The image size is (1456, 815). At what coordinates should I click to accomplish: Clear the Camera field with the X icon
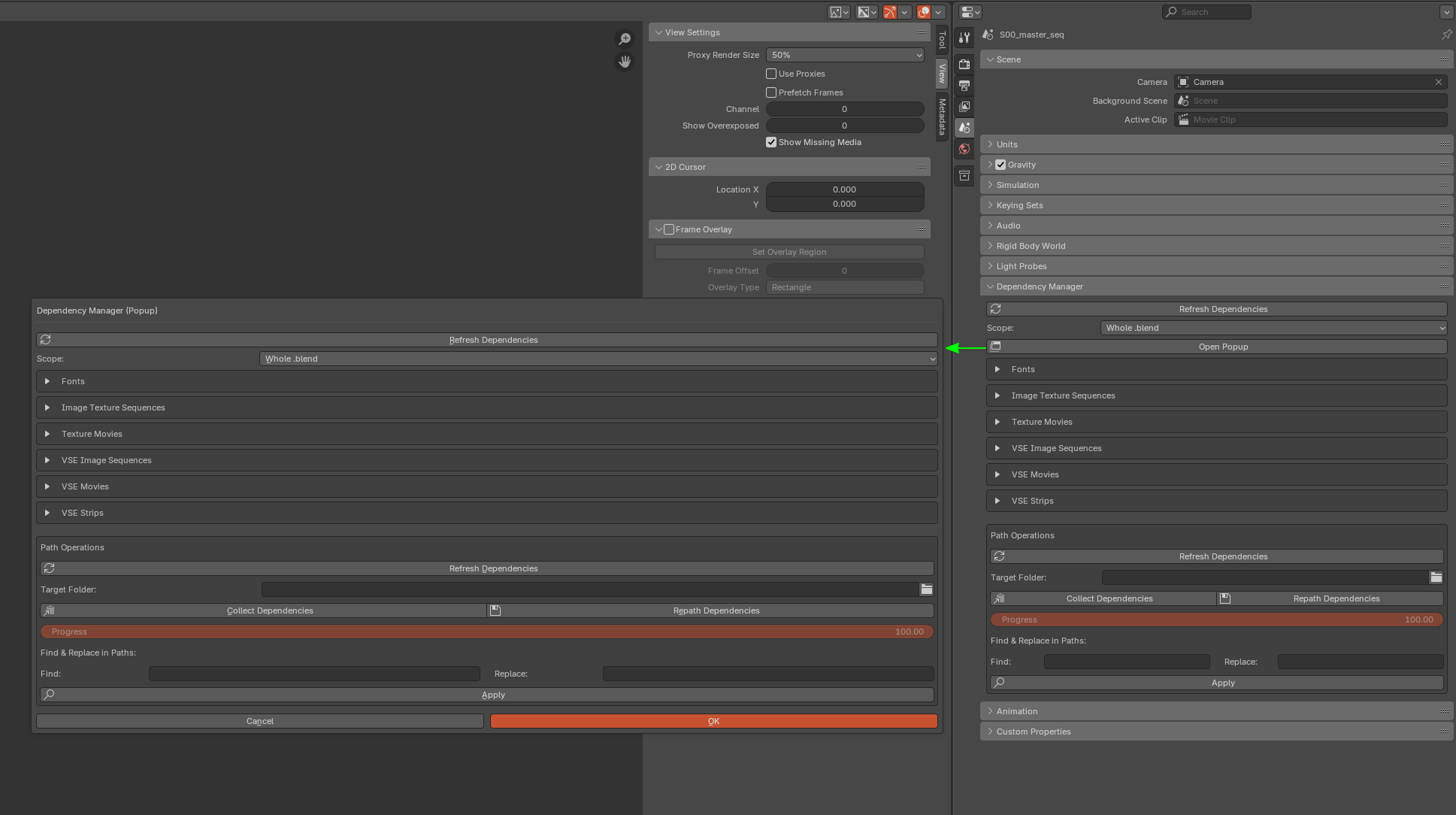click(x=1439, y=82)
